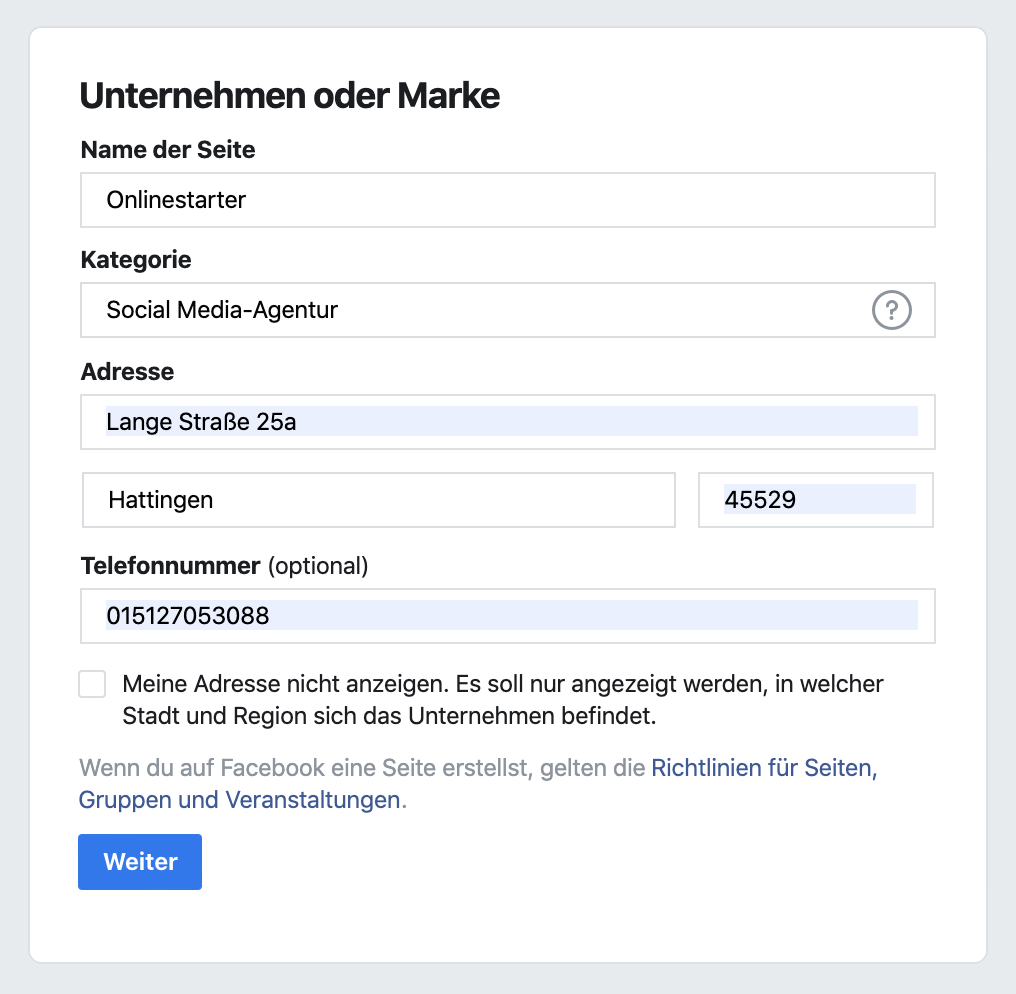1016x994 pixels.
Task: Click the Weiter button
Action: click(140, 862)
